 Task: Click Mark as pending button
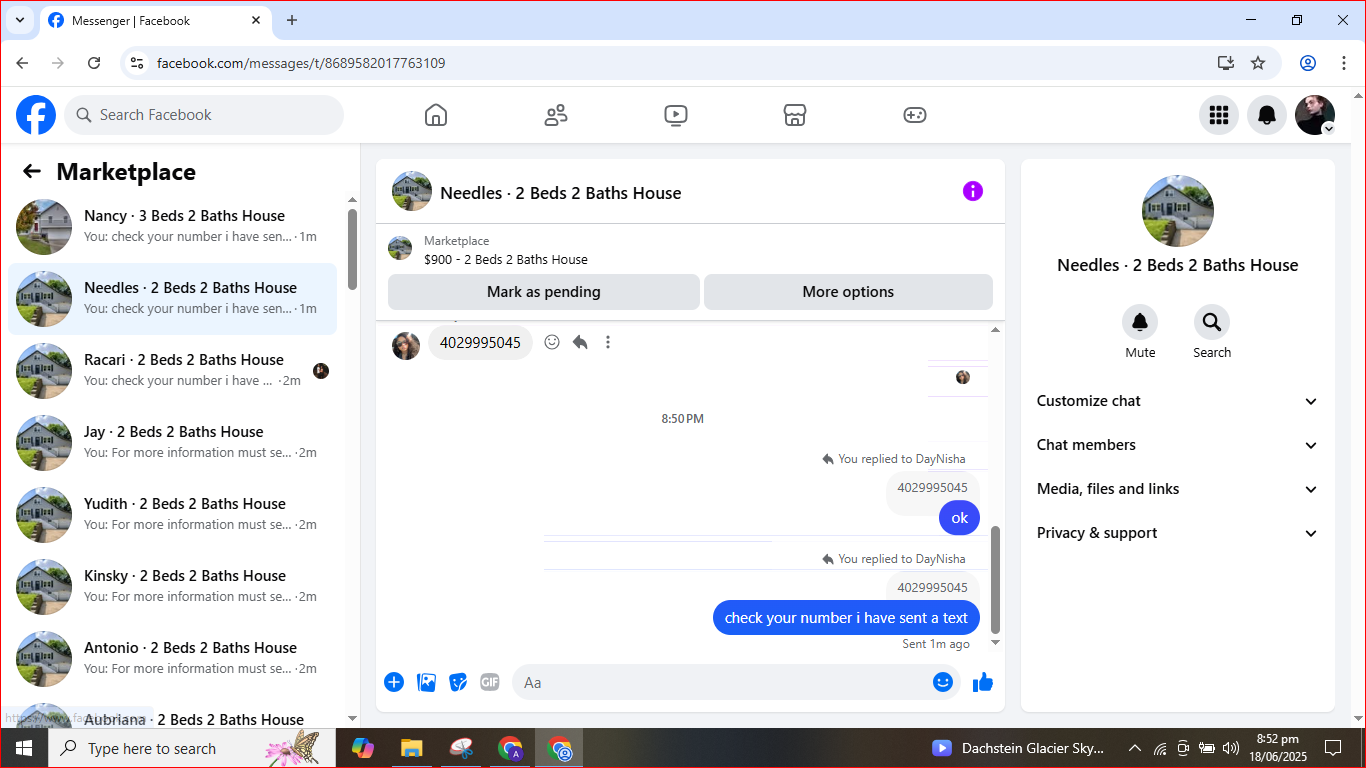[x=544, y=292]
